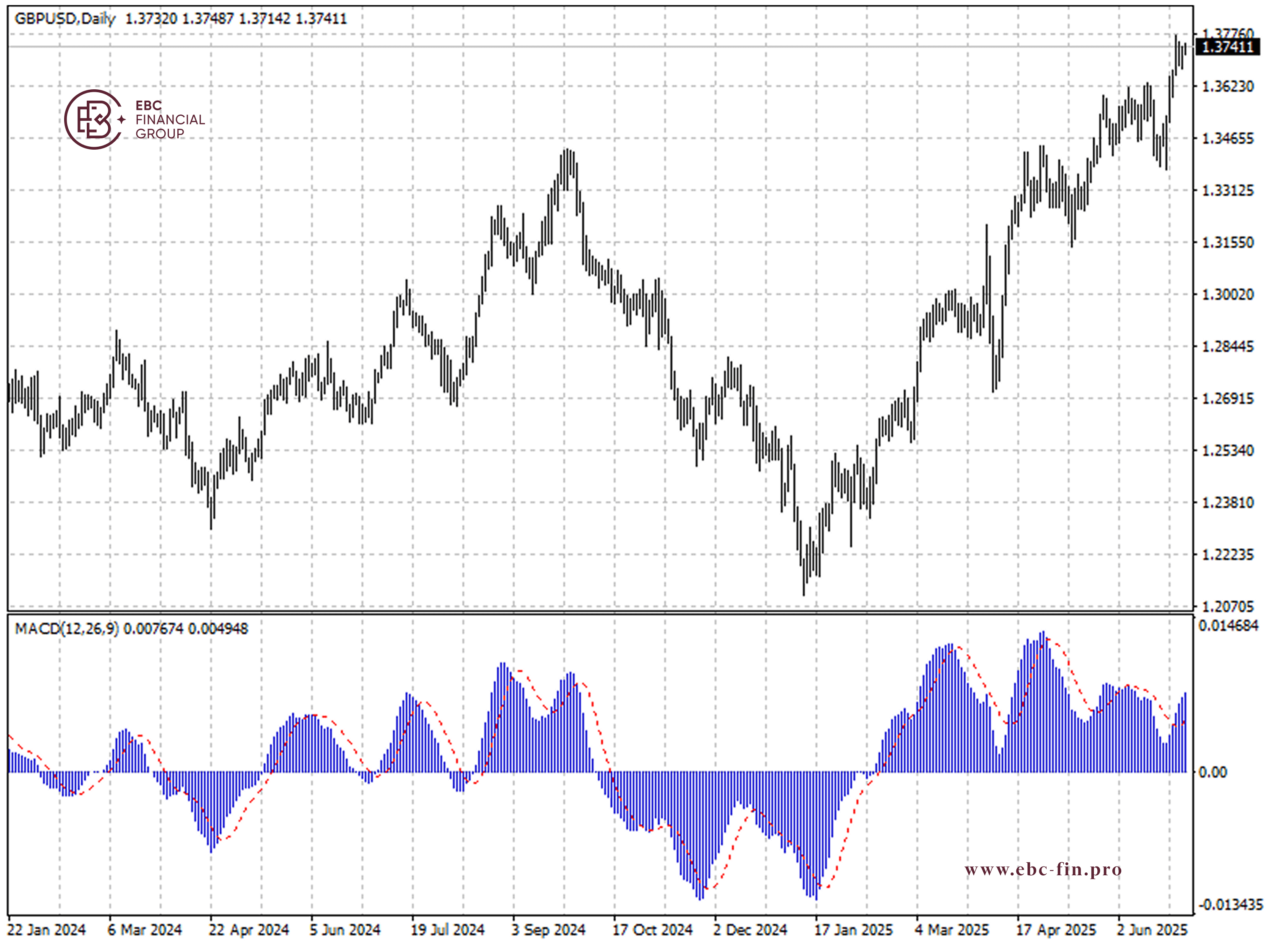Image resolution: width=1275 pixels, height=952 pixels.
Task: Click the 0.00 MACD zero level label
Action: 1212,772
